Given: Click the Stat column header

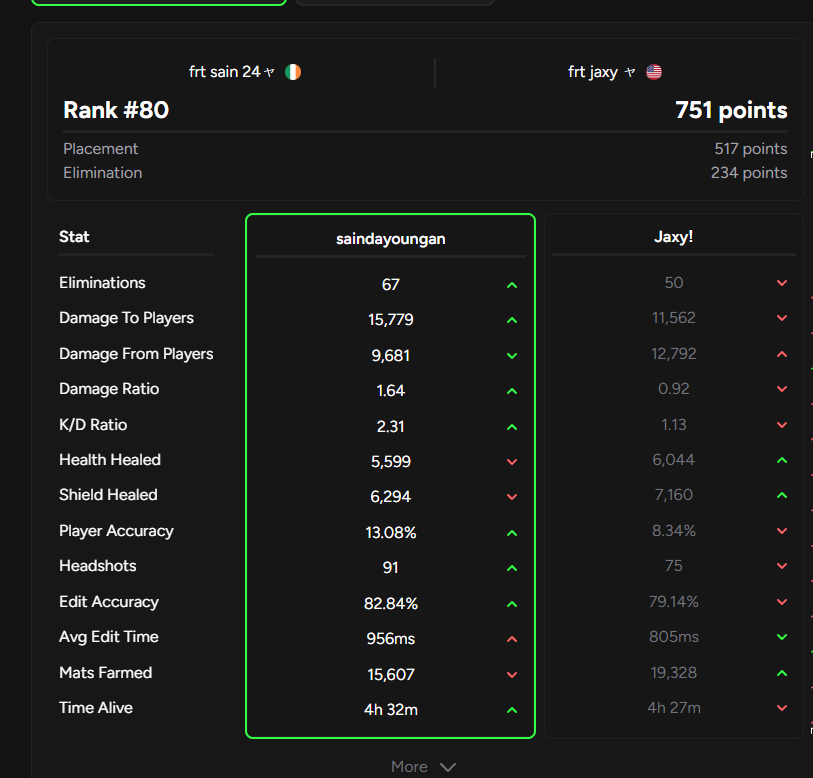Looking at the screenshot, I should pos(74,237).
